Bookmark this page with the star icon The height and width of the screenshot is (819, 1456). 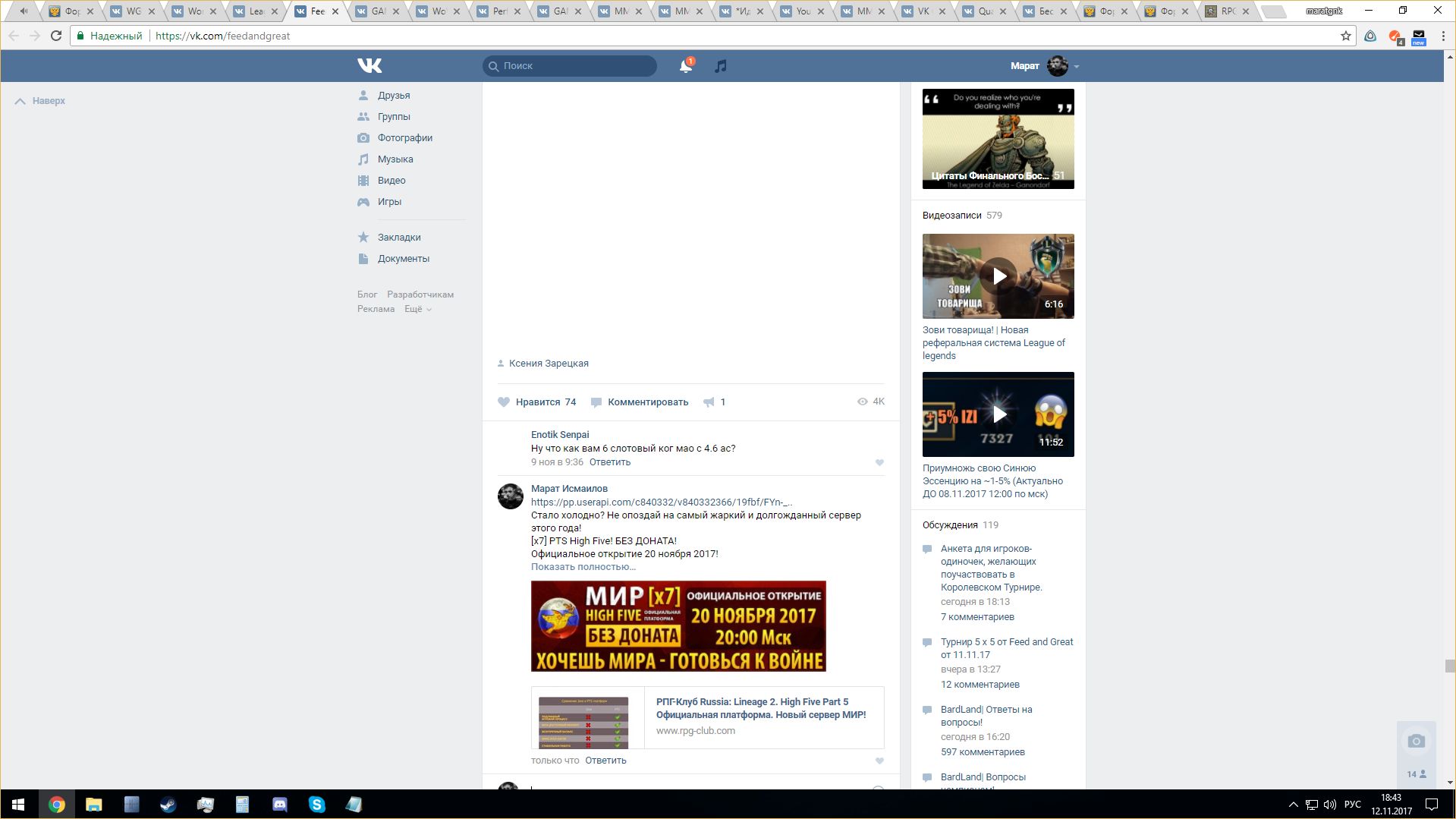coord(1345,36)
